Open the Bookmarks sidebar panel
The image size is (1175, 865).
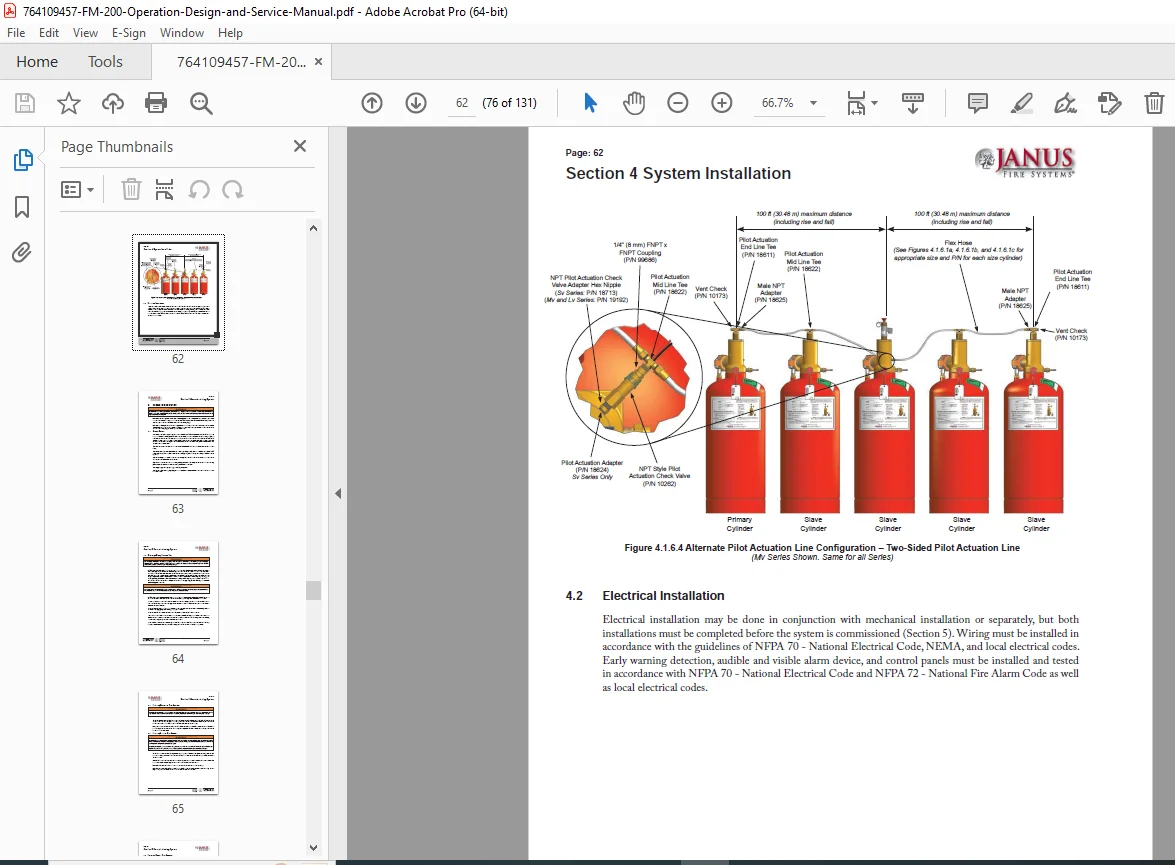22,207
